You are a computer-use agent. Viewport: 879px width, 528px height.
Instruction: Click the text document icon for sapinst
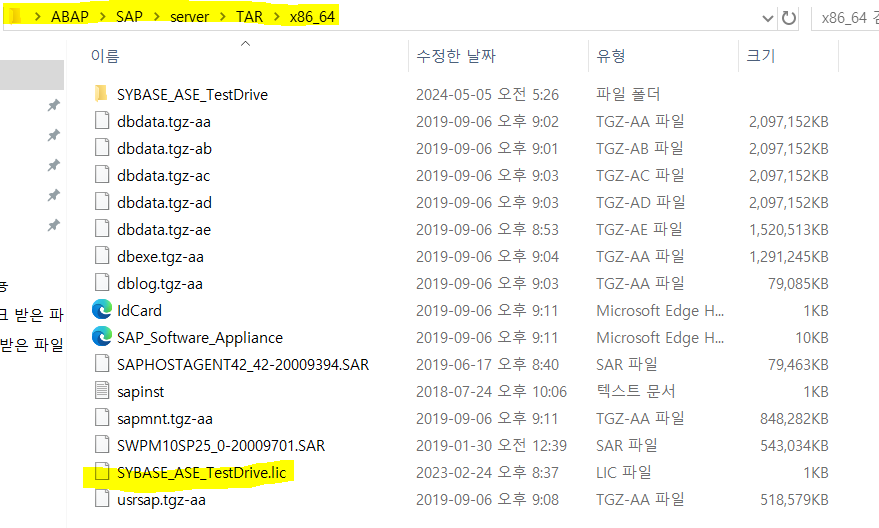click(x=102, y=391)
